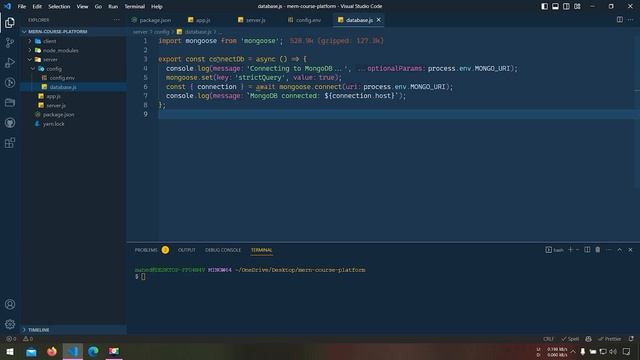
Task: Open the GitHub view in activity bar
Action: click(10, 122)
